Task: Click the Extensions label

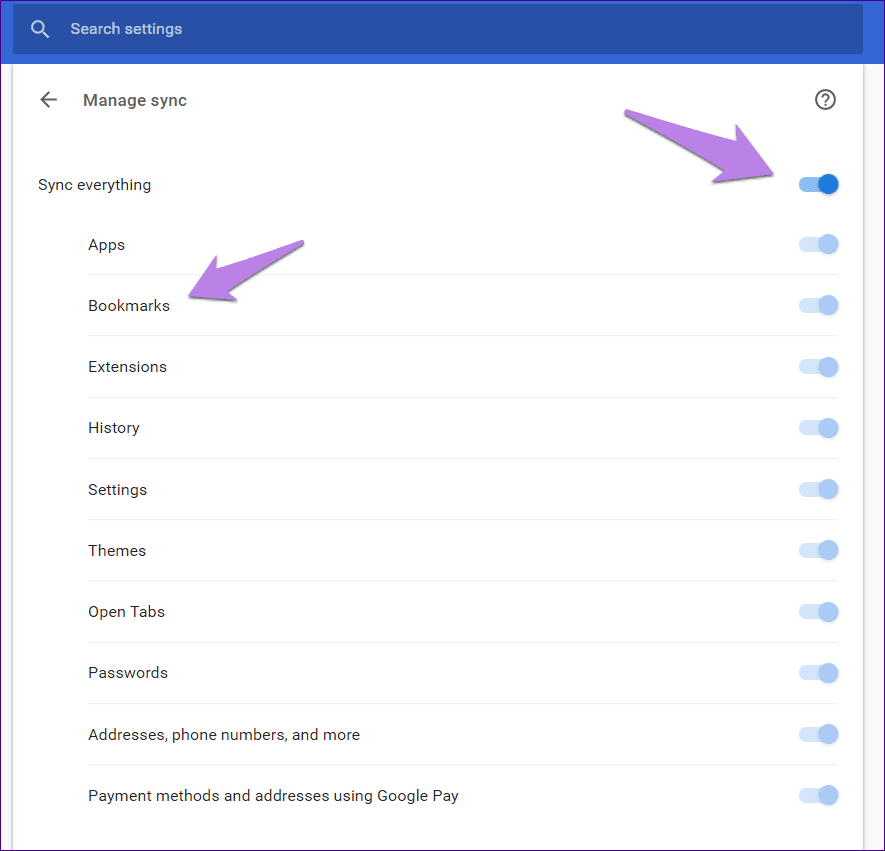Action: coord(127,367)
